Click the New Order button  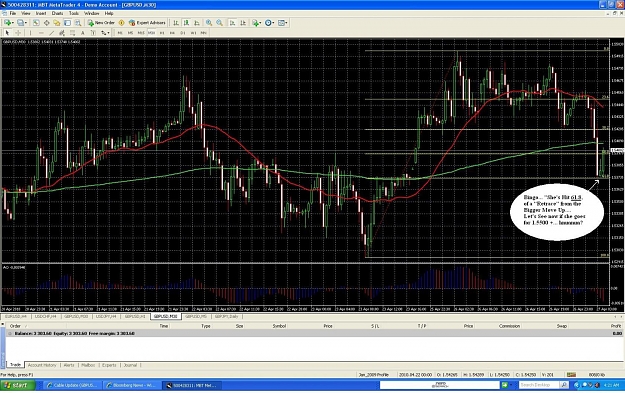(x=101, y=23)
